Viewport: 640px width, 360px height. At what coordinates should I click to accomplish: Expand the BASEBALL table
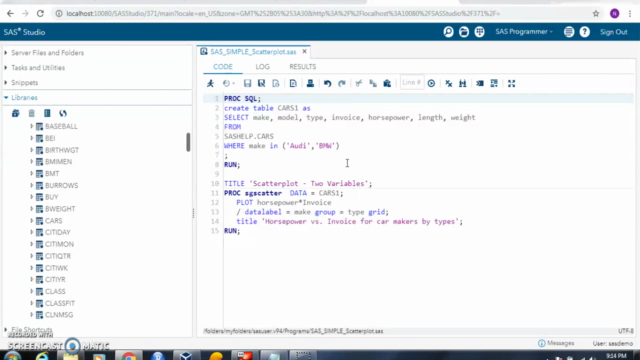click(x=31, y=127)
